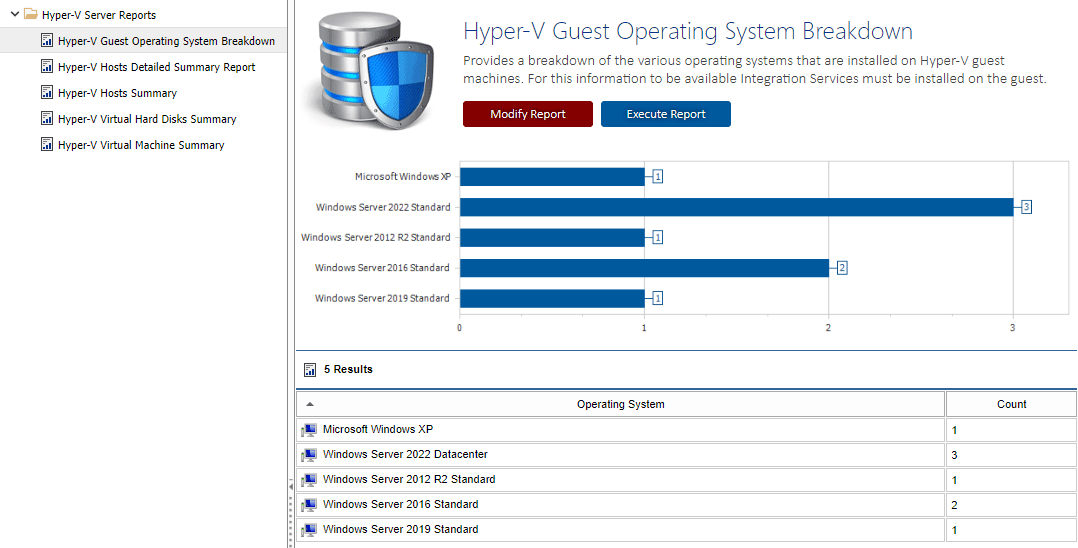This screenshot has height=548, width=1078.
Task: Click the Hyper-V Server Reports folder icon
Action: point(30,14)
